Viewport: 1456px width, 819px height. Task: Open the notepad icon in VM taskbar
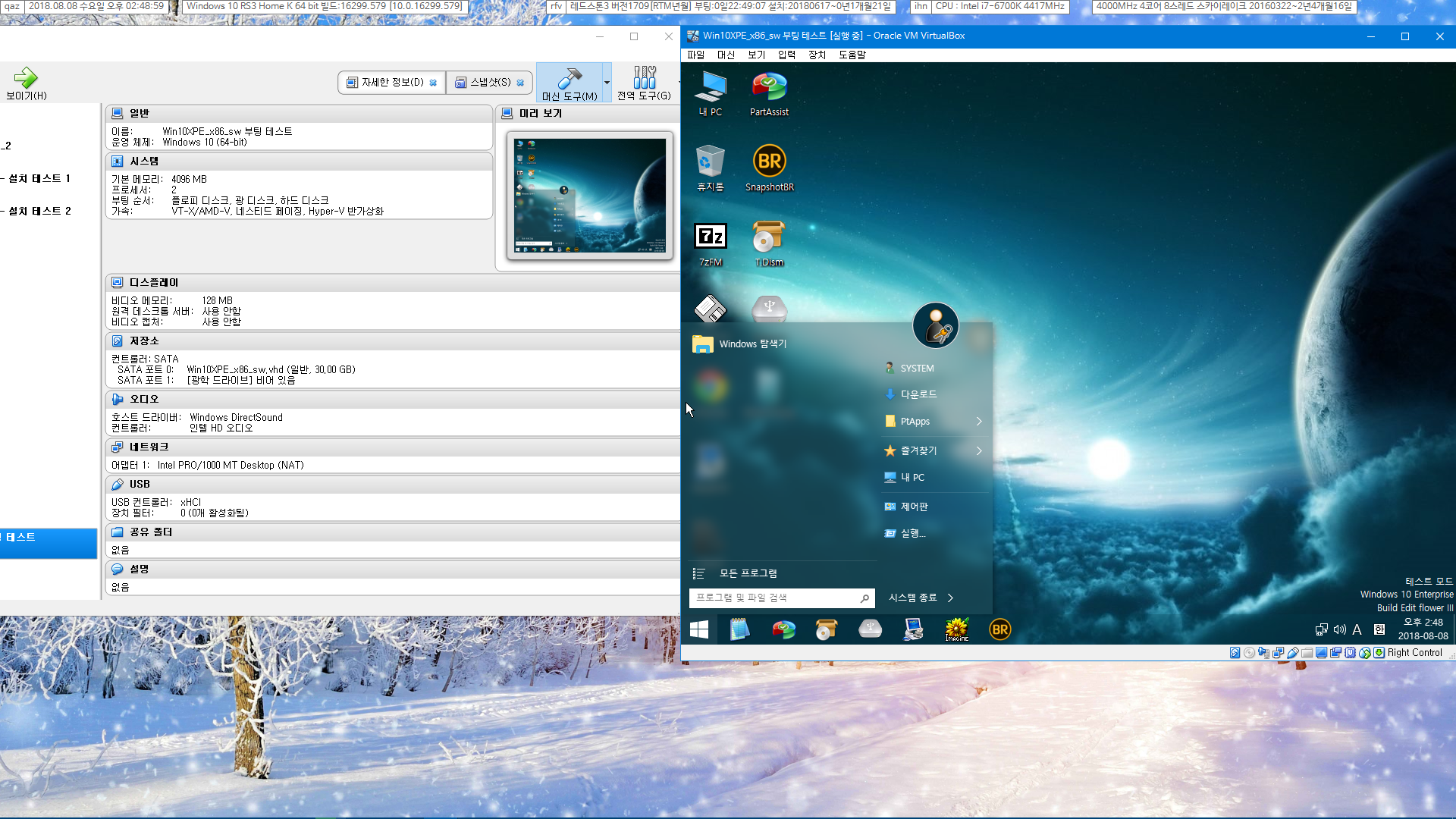click(739, 629)
